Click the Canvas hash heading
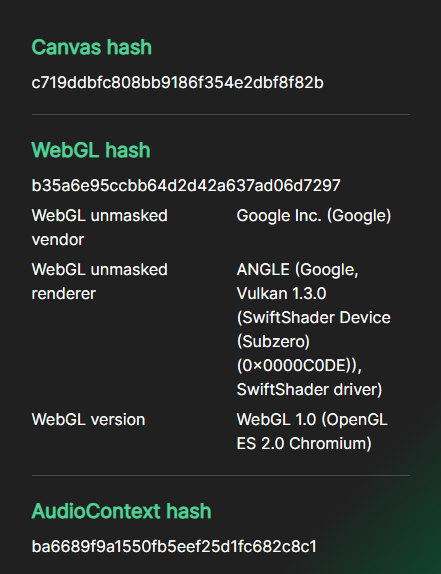441x574 pixels. click(91, 47)
